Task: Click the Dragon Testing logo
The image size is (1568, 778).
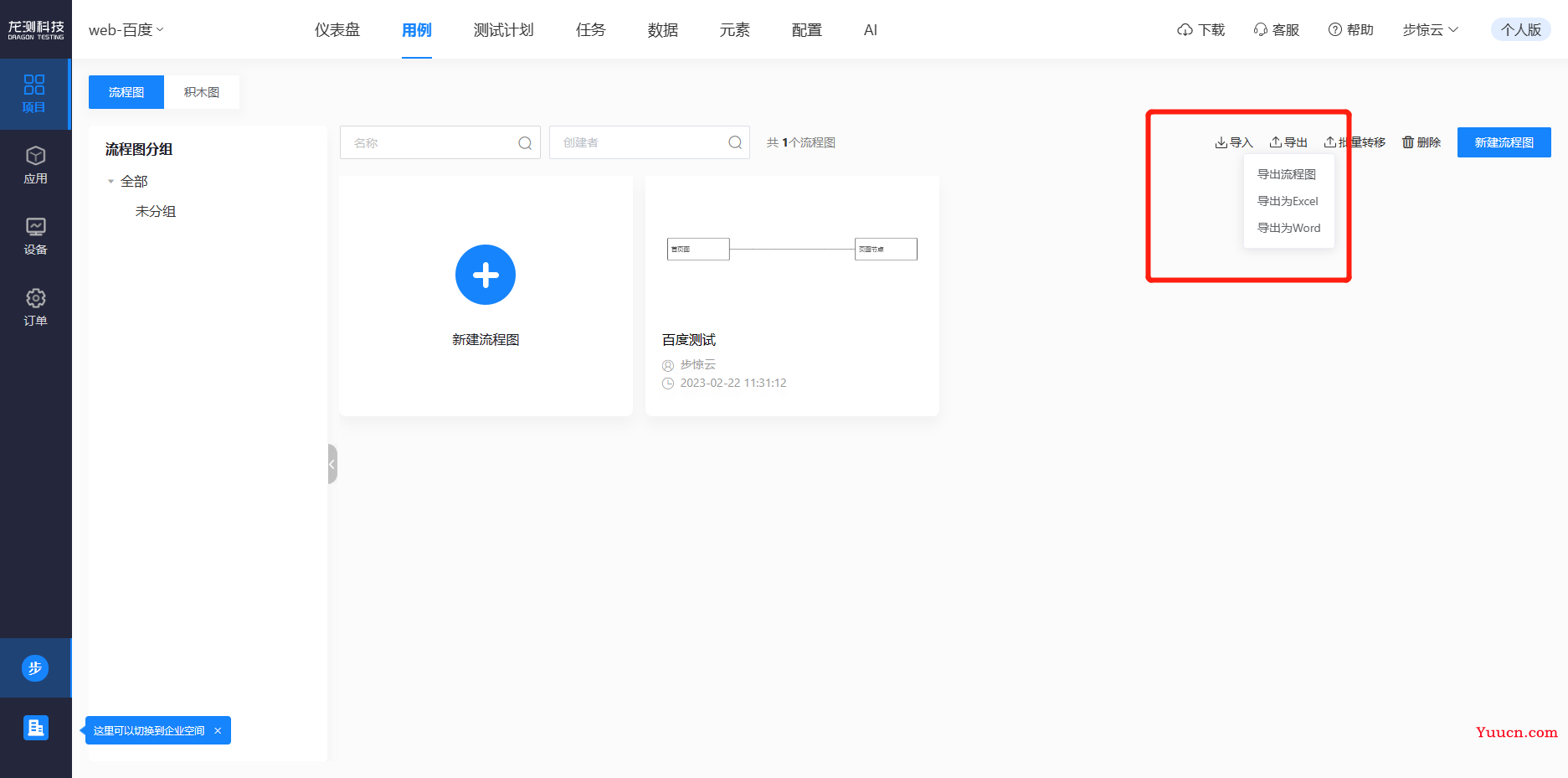Action: pos(36,29)
